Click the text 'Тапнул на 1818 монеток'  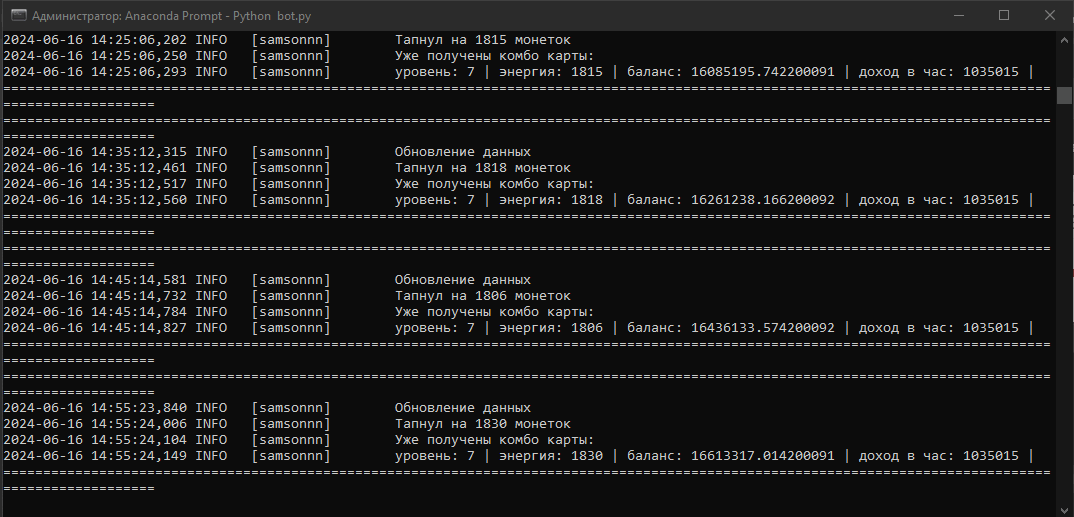pyautogui.click(x=482, y=168)
